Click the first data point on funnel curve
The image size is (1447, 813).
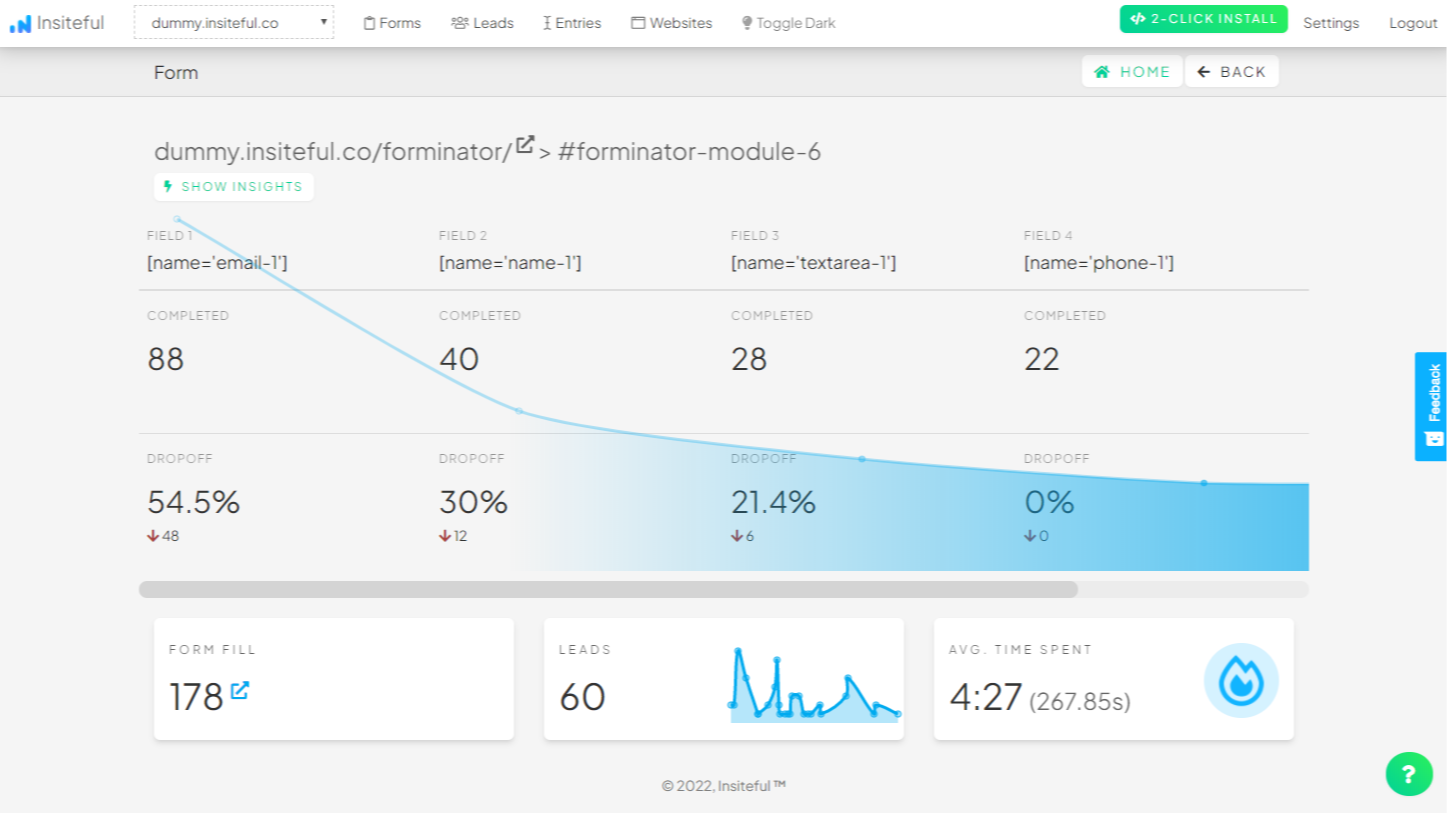(177, 219)
